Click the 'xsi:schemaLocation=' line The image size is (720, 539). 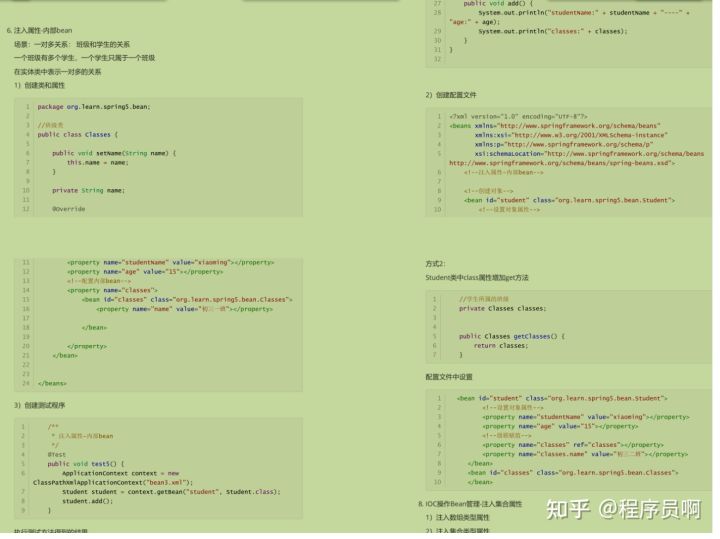[x=589, y=153]
